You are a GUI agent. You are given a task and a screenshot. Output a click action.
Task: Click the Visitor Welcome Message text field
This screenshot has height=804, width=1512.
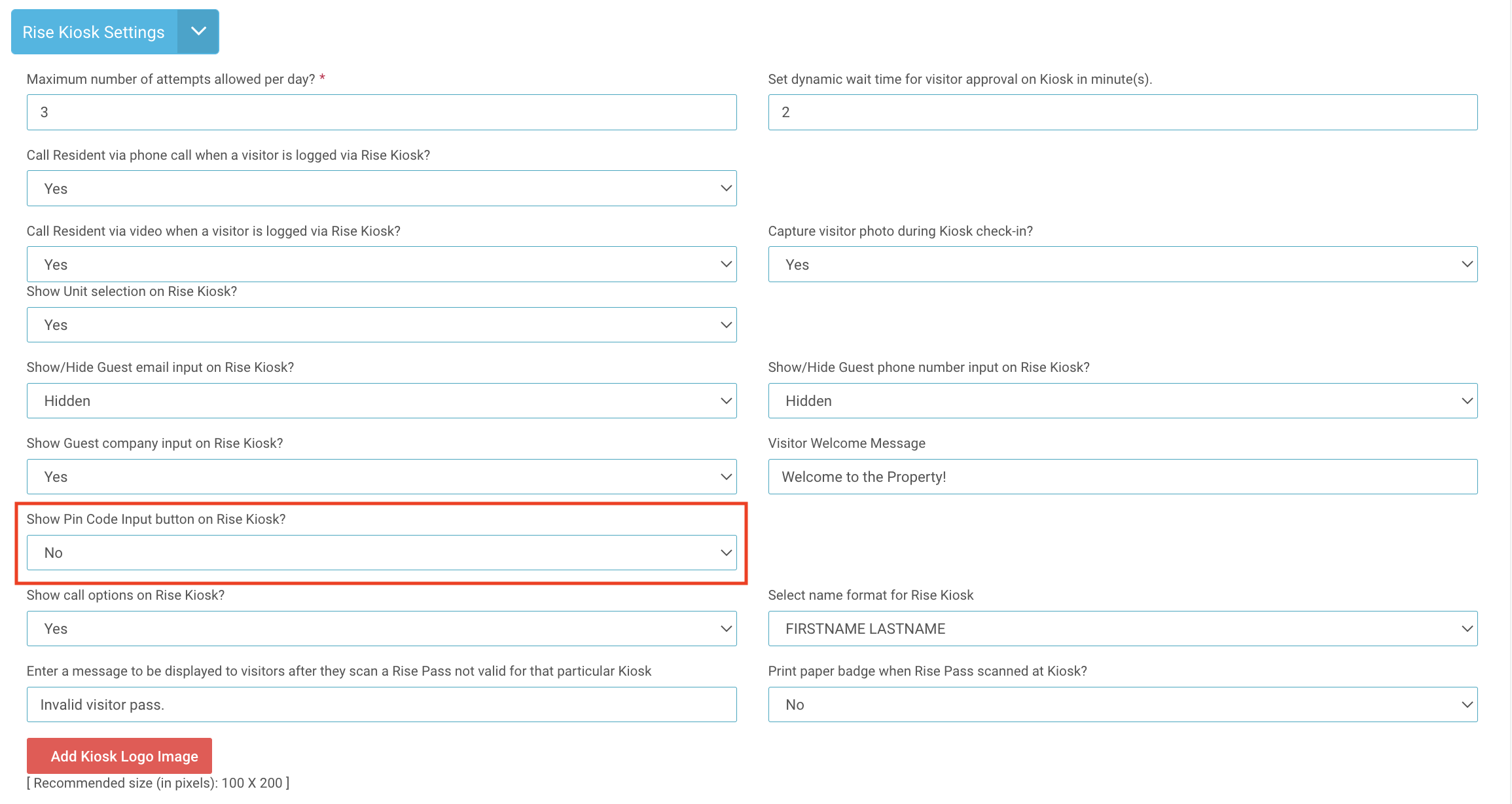click(1122, 477)
